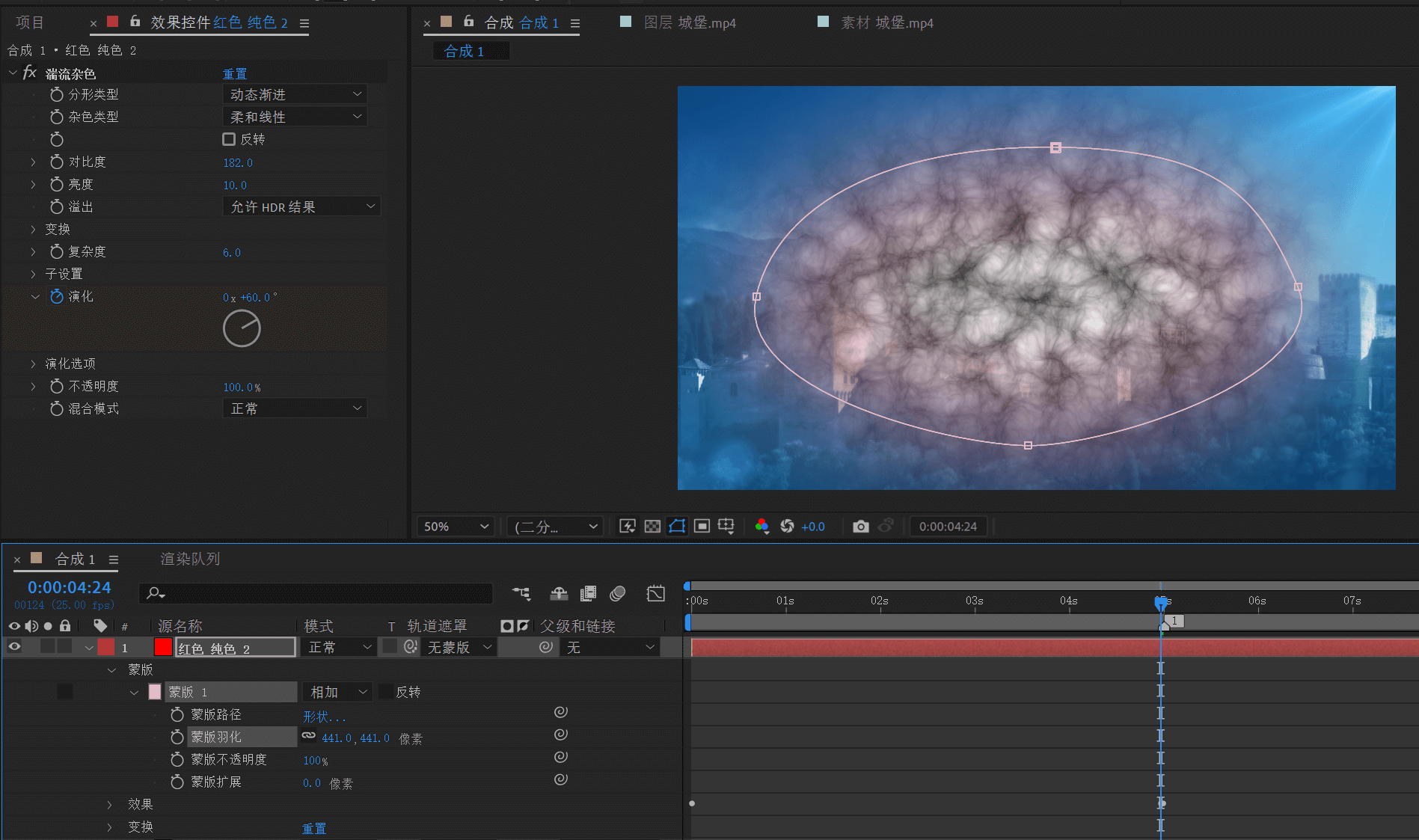Viewport: 1419px width, 840px height.
Task: Expand the 变换 group in effect controls
Action: 33,229
